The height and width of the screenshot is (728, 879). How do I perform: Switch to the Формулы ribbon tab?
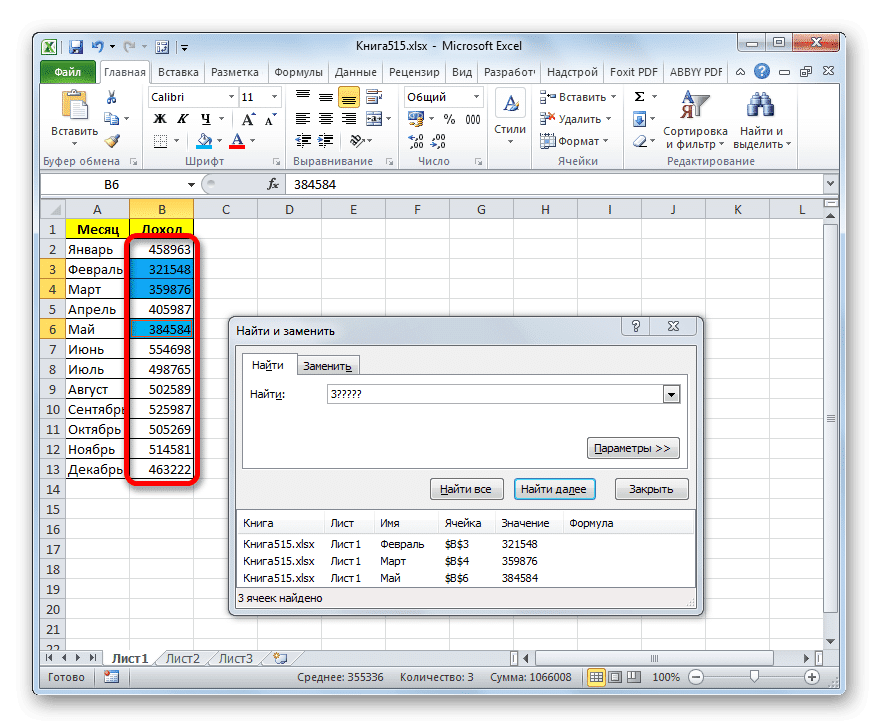tap(298, 72)
